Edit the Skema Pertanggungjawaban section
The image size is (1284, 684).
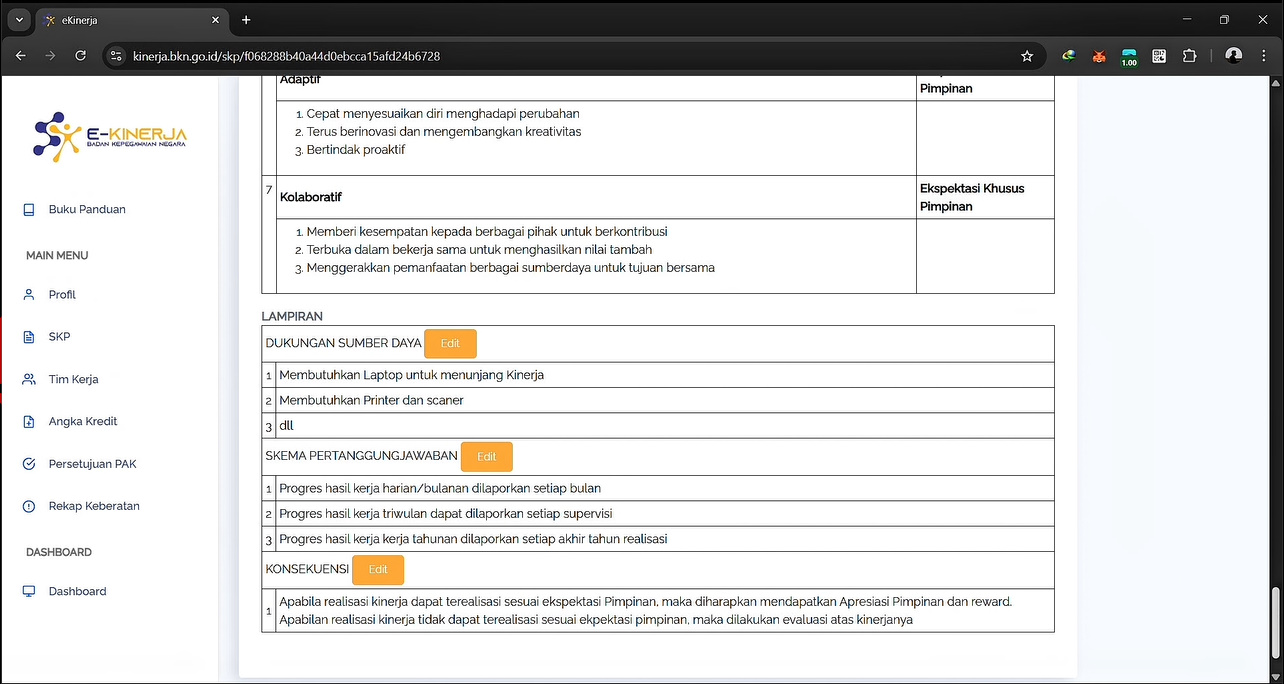coord(486,457)
